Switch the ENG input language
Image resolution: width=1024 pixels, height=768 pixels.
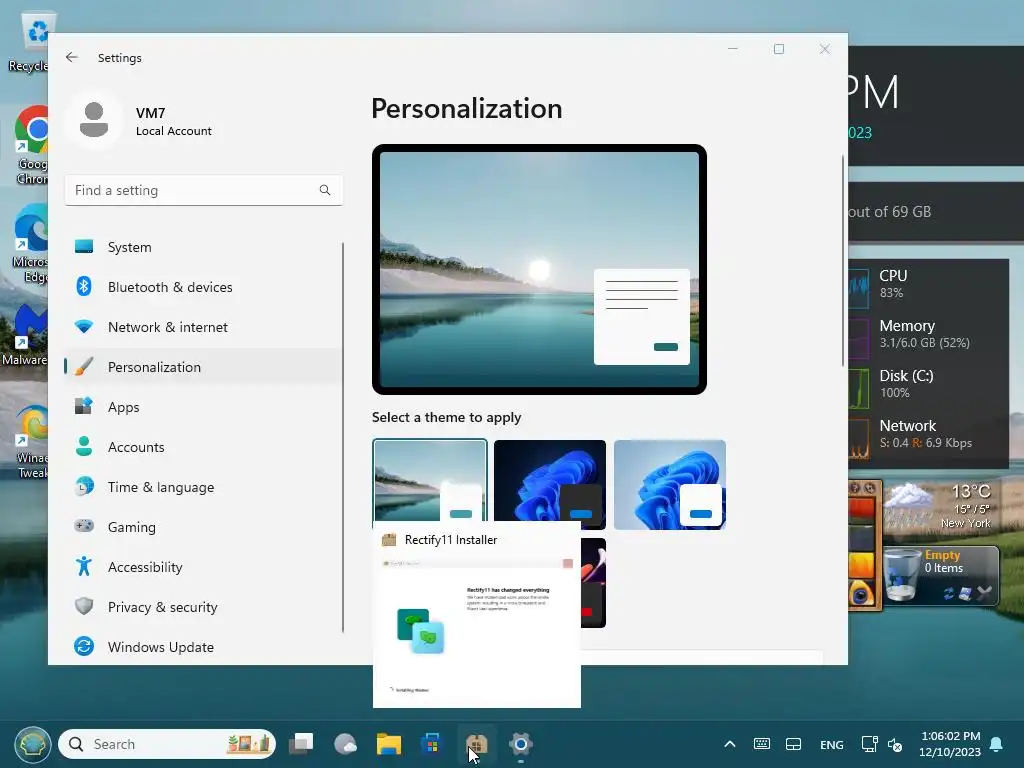click(831, 744)
